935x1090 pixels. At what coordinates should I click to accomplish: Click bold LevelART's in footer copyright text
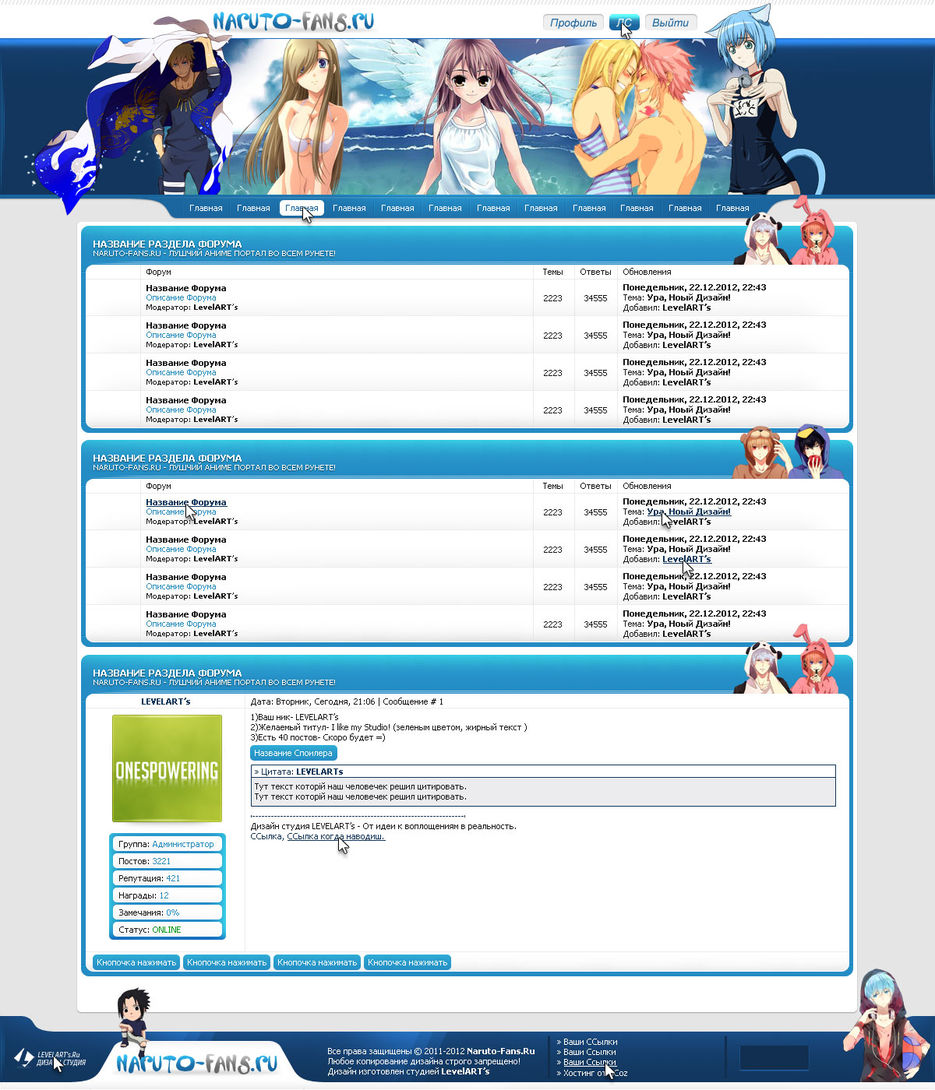[x=465, y=1071]
